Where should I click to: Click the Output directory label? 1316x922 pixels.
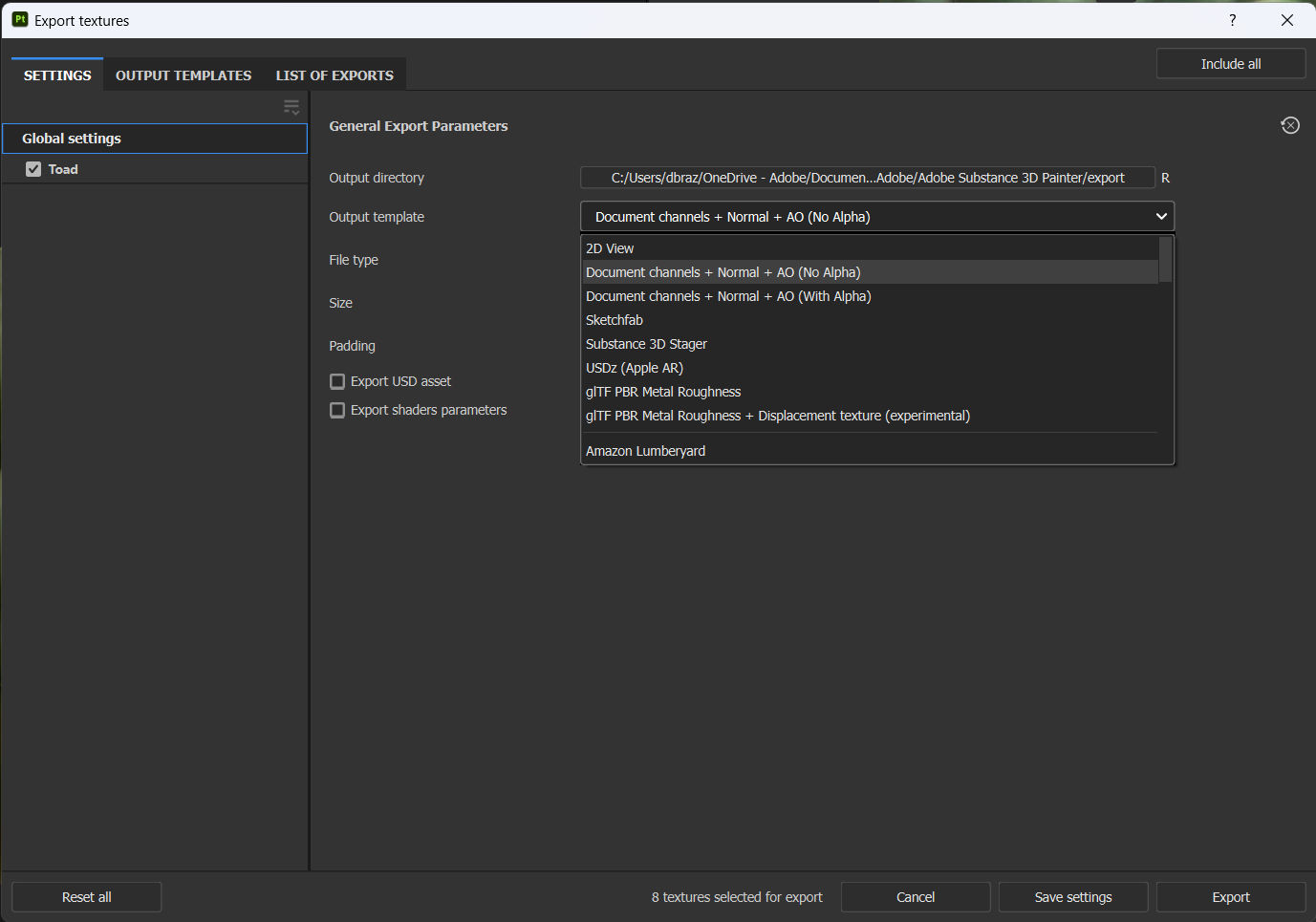(x=377, y=178)
